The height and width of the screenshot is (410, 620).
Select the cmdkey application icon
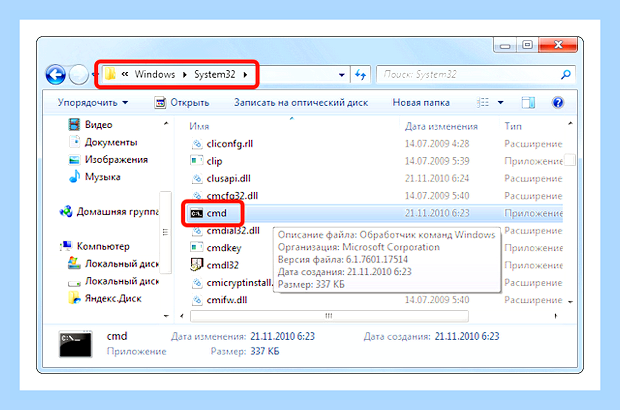click(197, 248)
